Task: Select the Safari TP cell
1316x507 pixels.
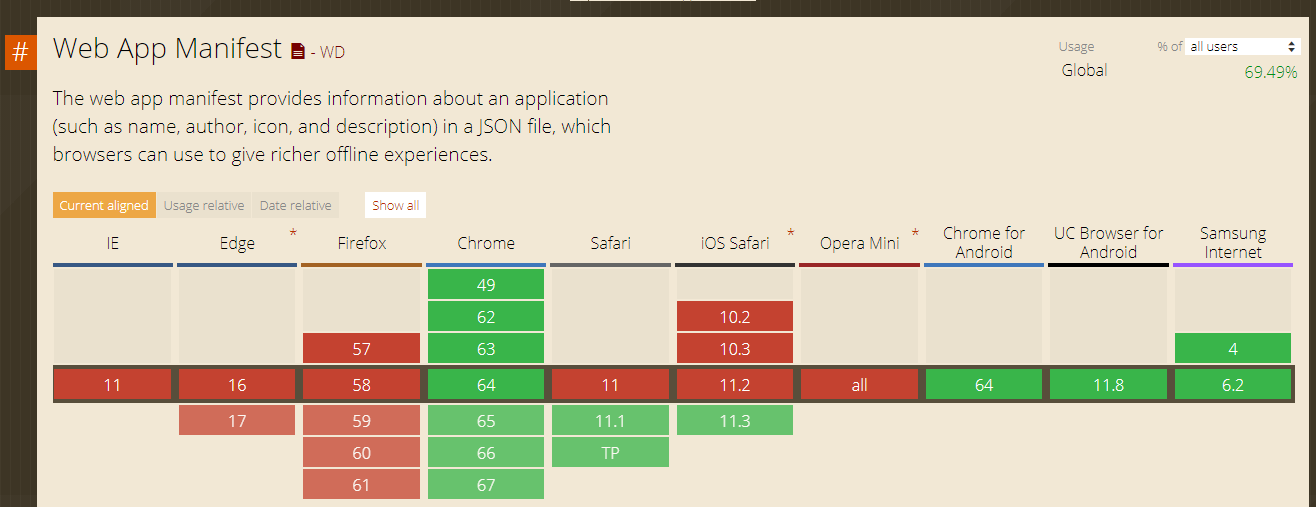Action: [610, 453]
